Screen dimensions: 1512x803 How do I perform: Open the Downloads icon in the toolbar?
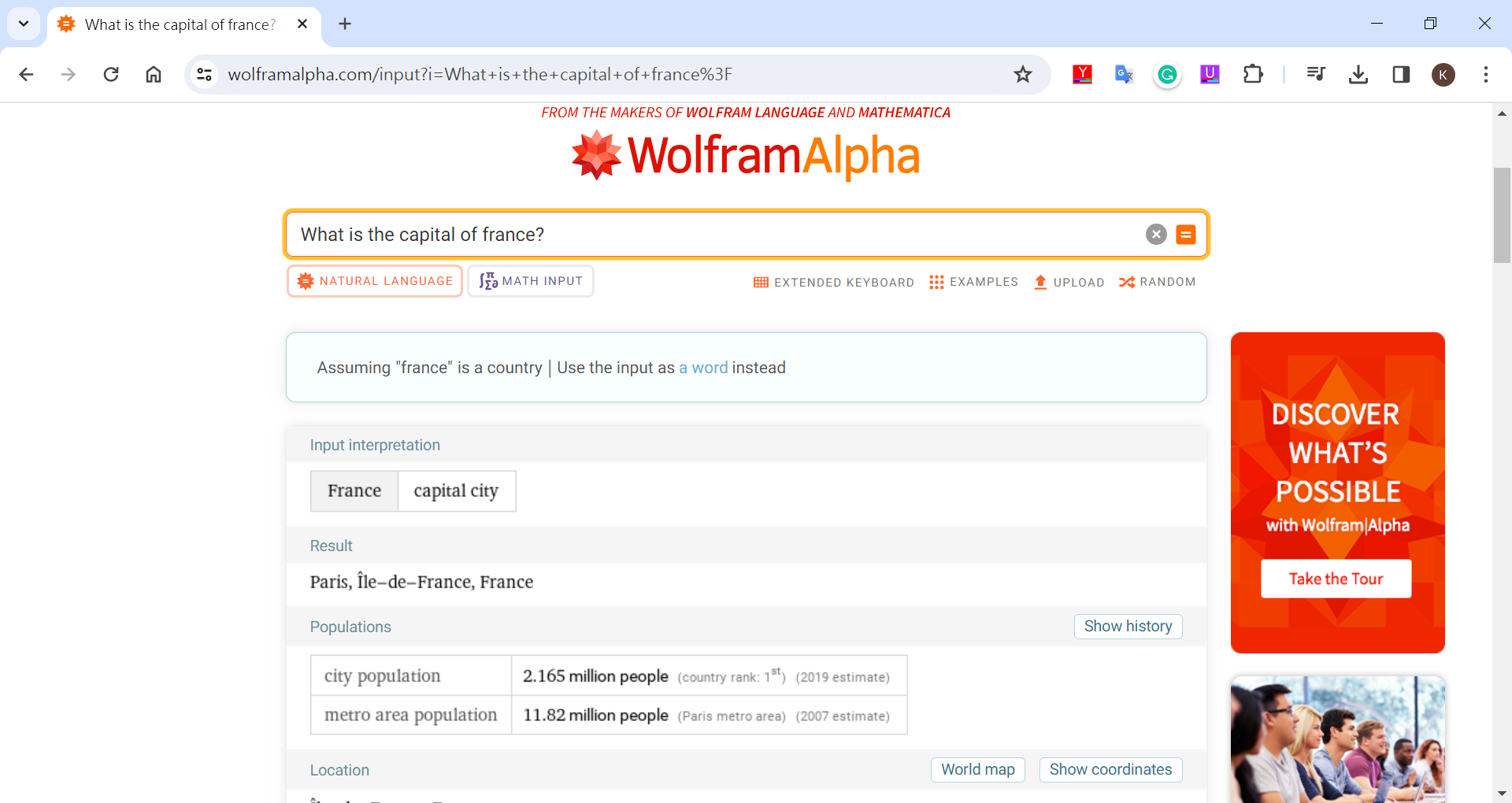click(x=1358, y=75)
